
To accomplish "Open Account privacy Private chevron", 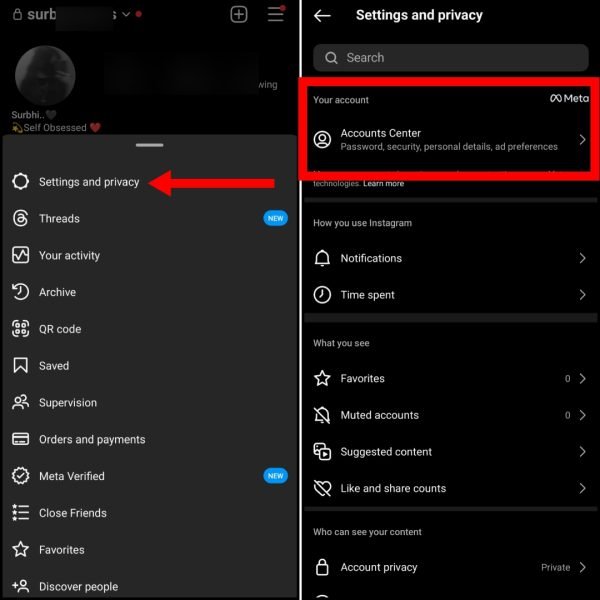I will (x=582, y=567).
